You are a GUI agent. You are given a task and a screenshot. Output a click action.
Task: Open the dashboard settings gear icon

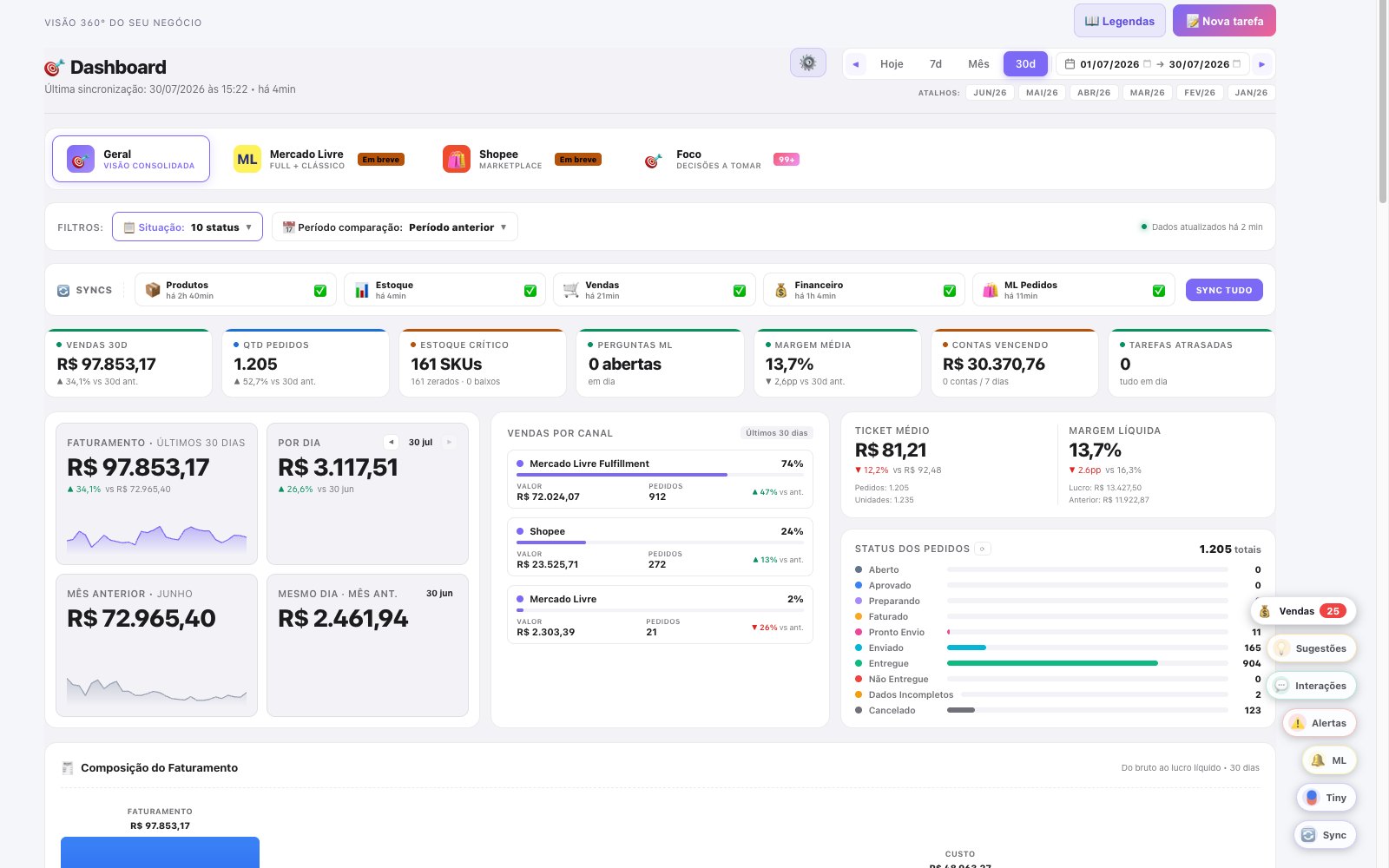coord(807,62)
